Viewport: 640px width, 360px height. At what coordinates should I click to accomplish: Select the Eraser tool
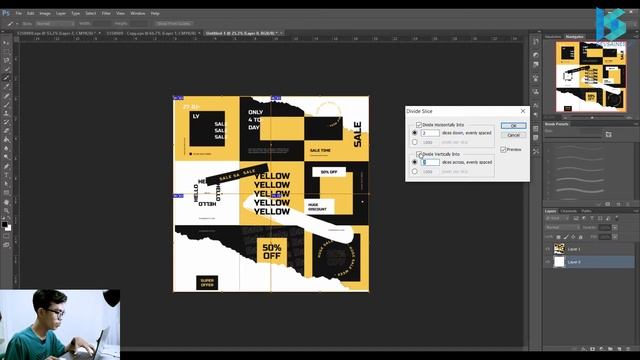click(6, 131)
